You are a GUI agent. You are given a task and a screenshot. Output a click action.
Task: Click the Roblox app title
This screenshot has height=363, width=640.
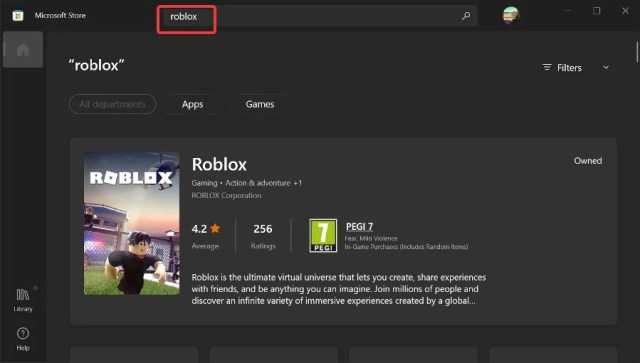(219, 165)
